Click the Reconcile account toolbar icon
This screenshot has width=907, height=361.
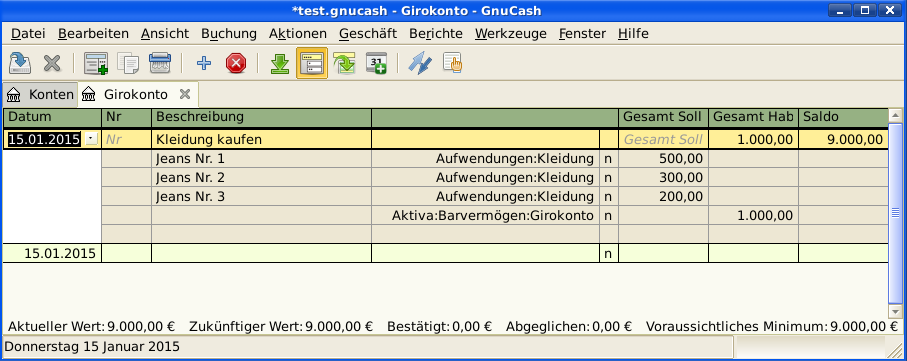pyautogui.click(x=453, y=63)
